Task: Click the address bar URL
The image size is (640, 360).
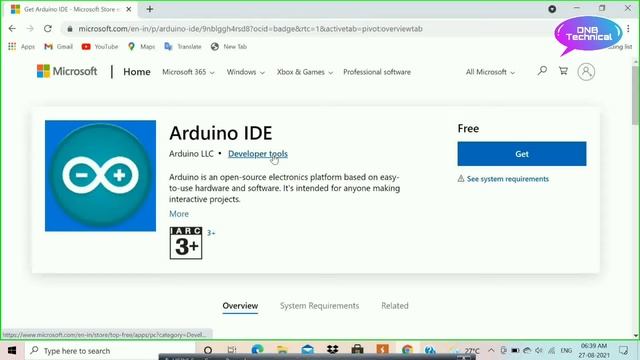Action: coord(250,29)
